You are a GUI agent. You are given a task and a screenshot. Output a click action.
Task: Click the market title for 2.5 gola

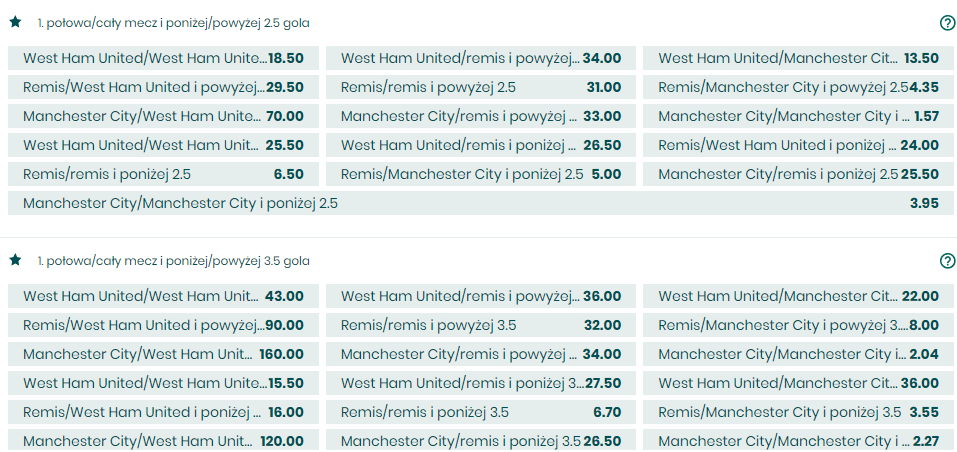pos(173,23)
